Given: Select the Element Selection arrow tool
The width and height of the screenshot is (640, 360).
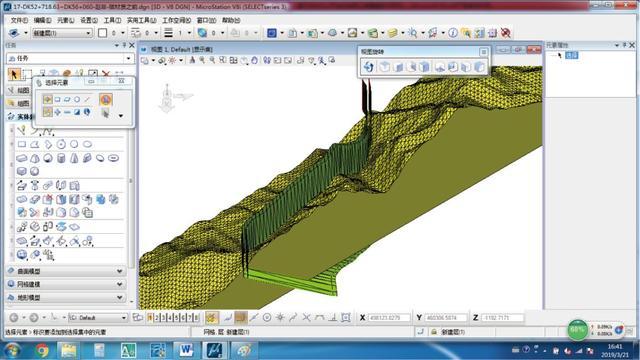Looking at the screenshot, I should [x=14, y=74].
